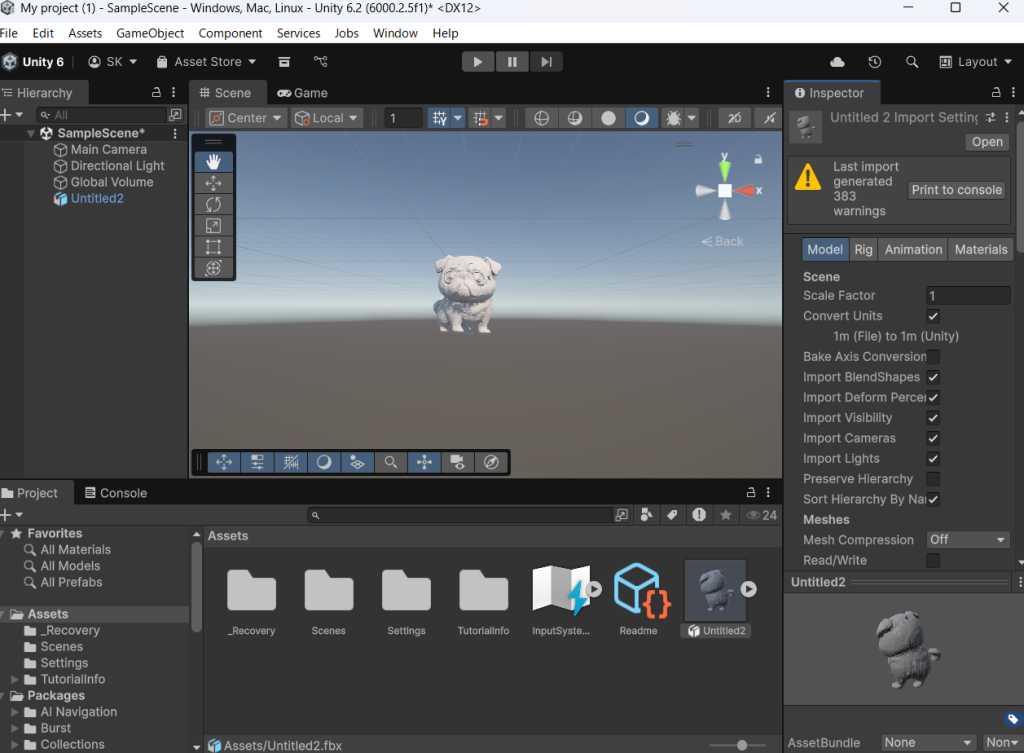Uncheck Import BlendShapes option
The image size is (1024, 753).
pyautogui.click(x=933, y=377)
